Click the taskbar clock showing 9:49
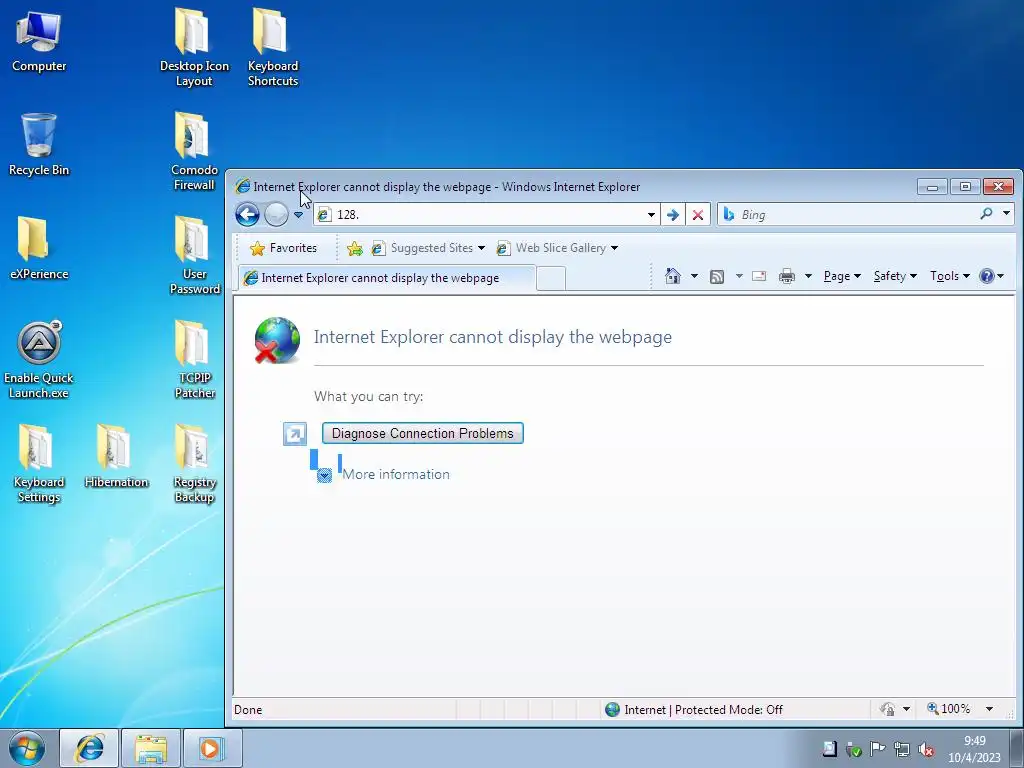Image resolution: width=1024 pixels, height=768 pixels. pyautogui.click(x=974, y=749)
